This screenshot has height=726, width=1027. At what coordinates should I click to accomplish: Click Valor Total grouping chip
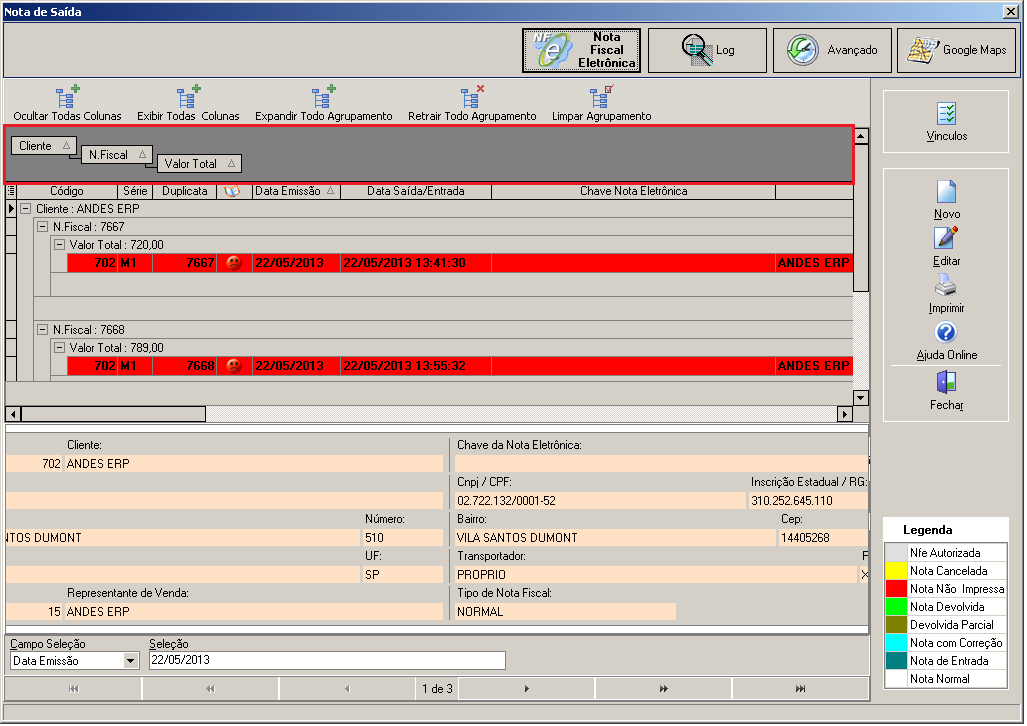pos(199,164)
